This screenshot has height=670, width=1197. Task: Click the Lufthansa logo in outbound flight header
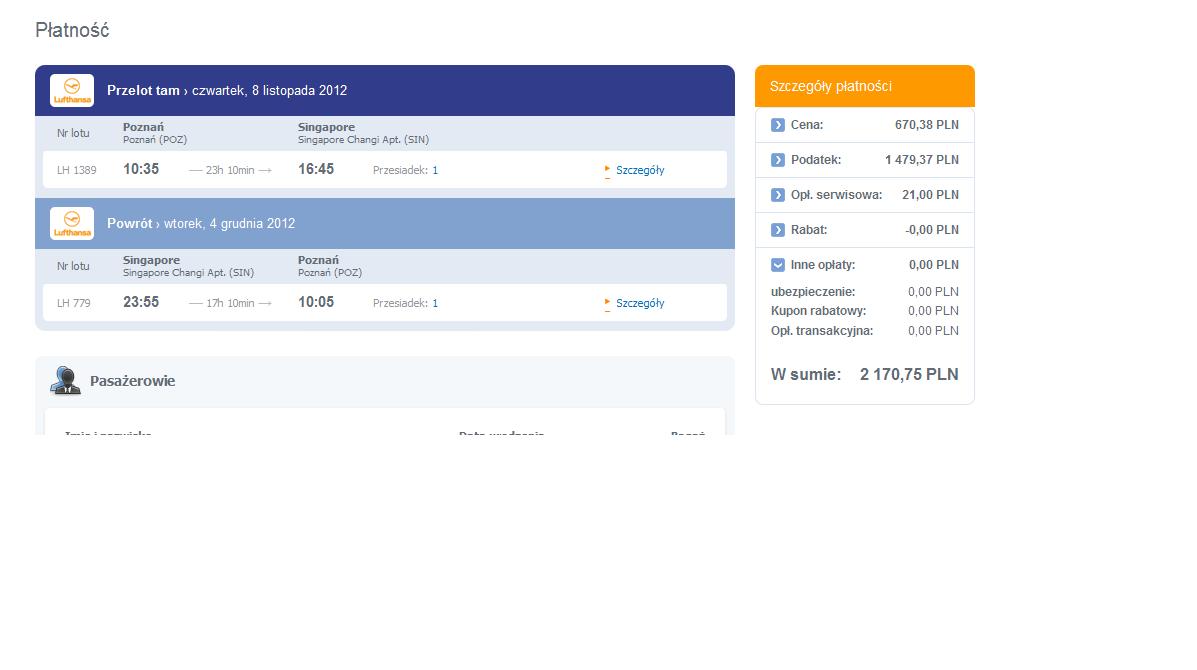(72, 90)
